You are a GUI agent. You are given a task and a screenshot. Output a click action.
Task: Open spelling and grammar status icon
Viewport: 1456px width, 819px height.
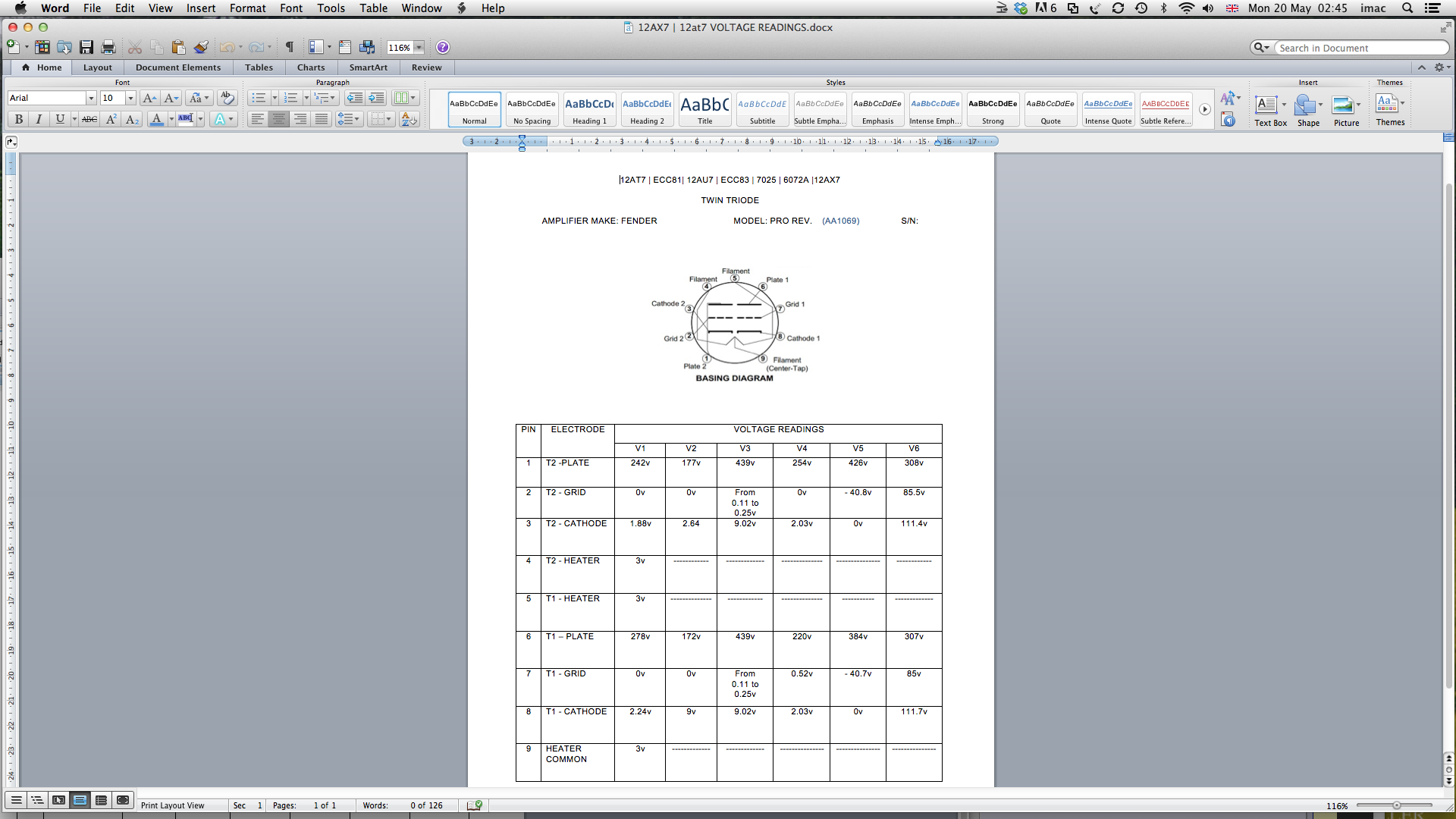pos(475,805)
